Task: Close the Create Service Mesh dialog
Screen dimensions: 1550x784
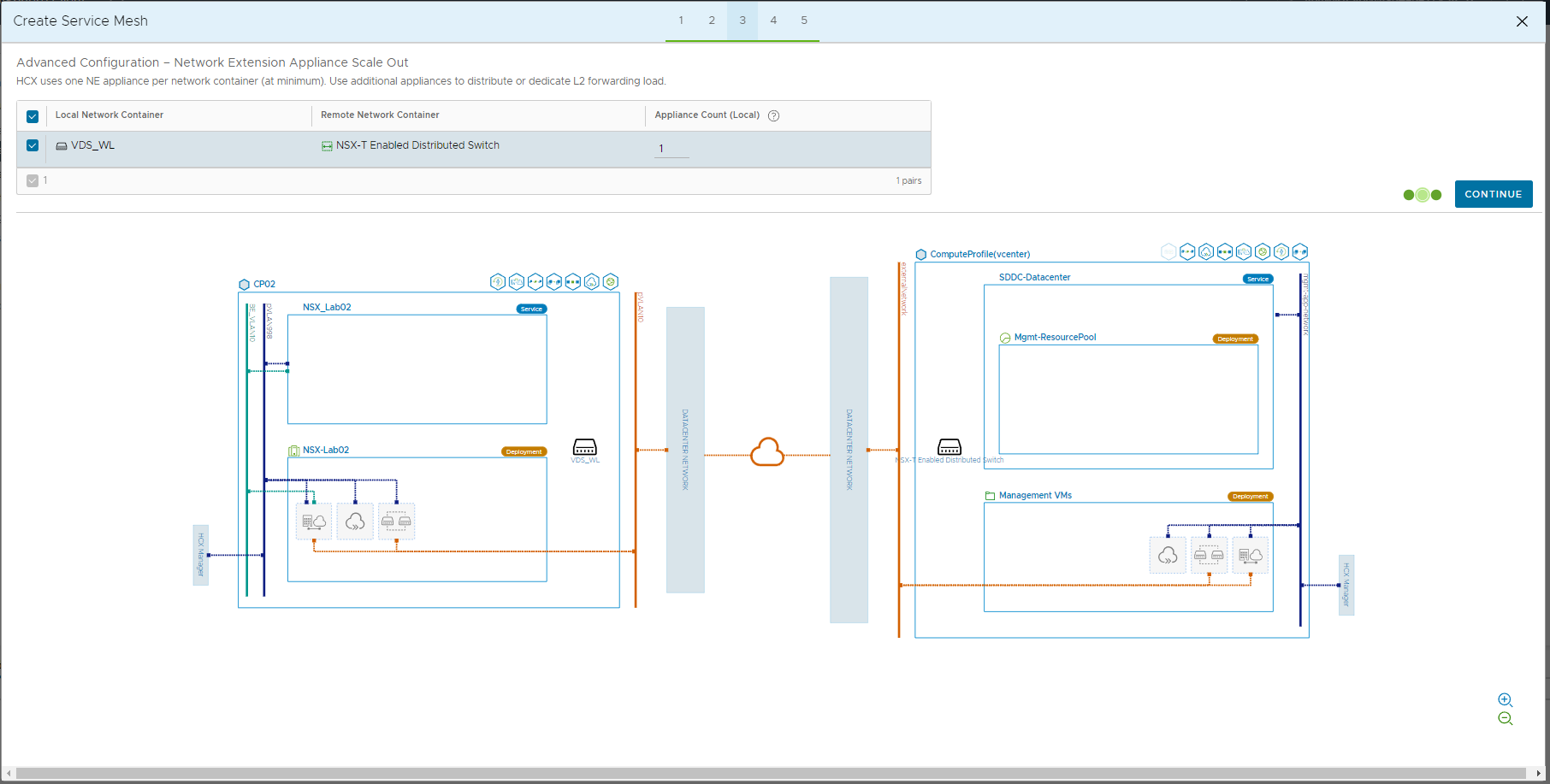Action: [x=1522, y=21]
